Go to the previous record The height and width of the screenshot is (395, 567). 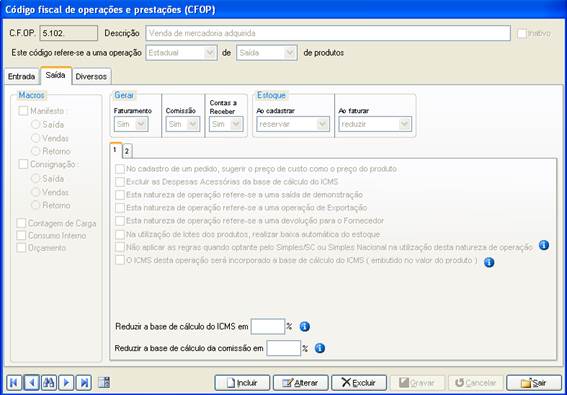[x=32, y=382]
